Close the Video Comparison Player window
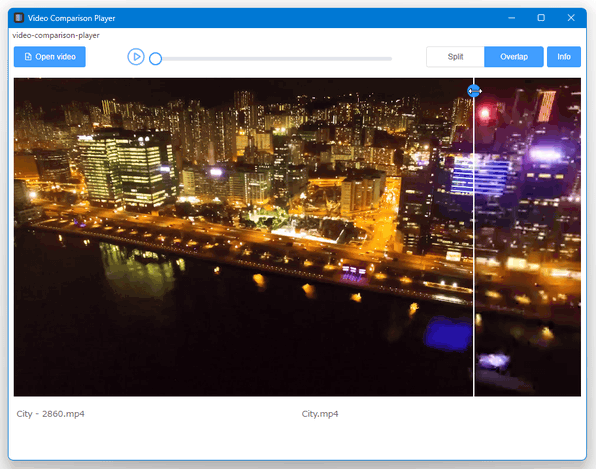This screenshot has height=469, width=596. tap(571, 17)
